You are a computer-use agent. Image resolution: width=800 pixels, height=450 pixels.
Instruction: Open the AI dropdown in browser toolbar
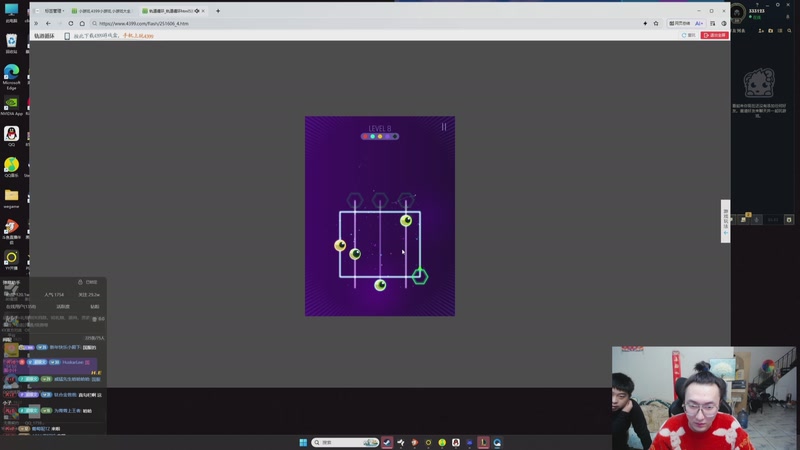(699, 23)
